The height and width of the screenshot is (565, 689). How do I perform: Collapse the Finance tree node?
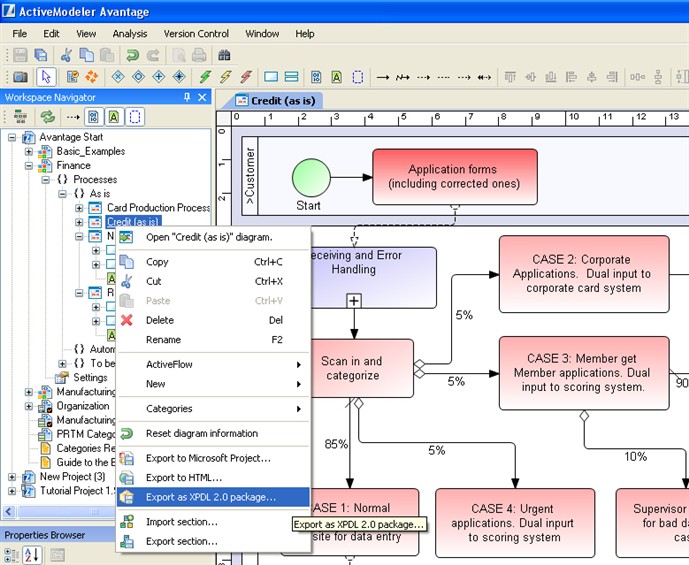tap(29, 166)
